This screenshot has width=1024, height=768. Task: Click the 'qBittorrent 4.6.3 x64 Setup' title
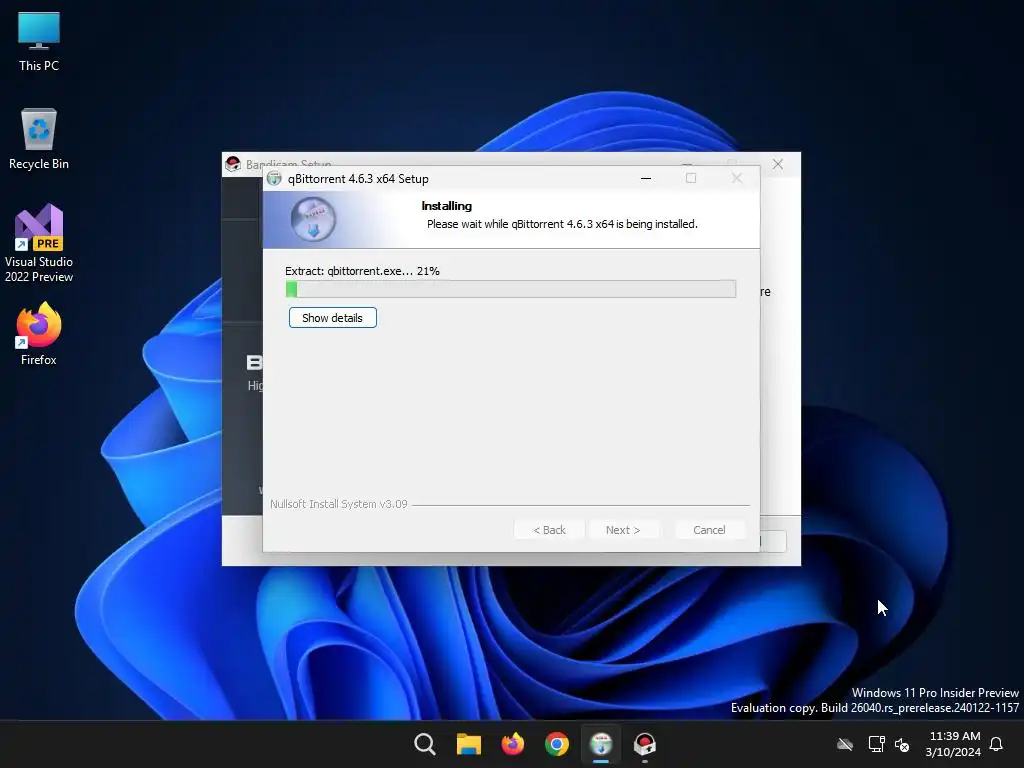click(x=358, y=178)
